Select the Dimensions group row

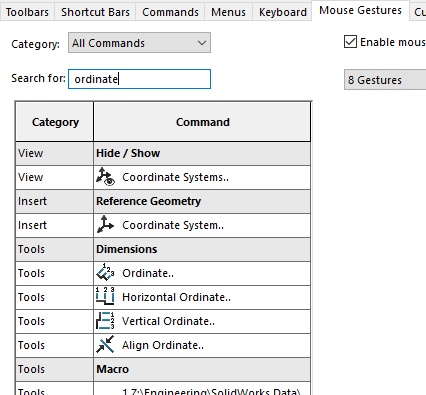click(x=163, y=249)
